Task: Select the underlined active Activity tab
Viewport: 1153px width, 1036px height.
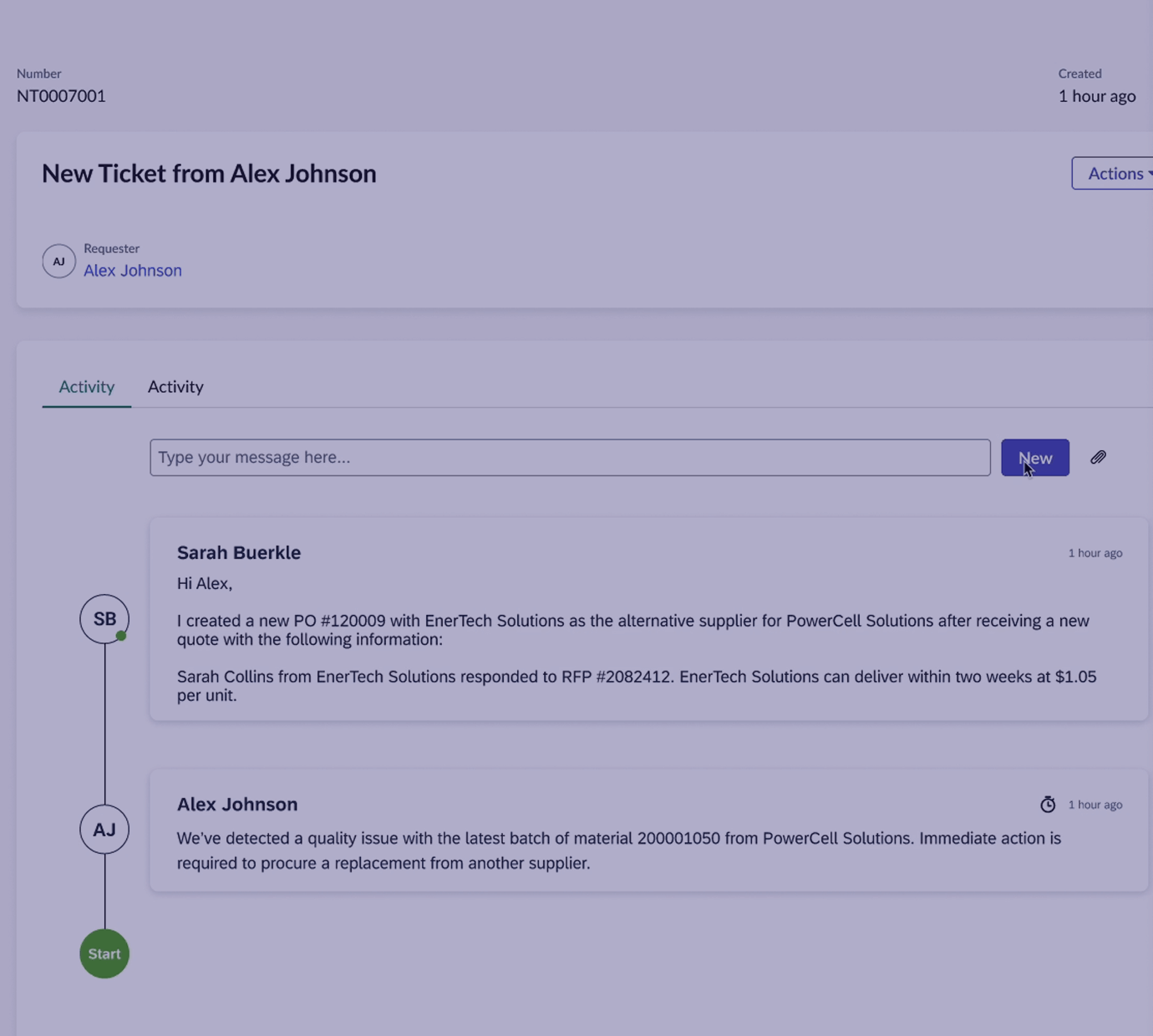Action: click(86, 387)
